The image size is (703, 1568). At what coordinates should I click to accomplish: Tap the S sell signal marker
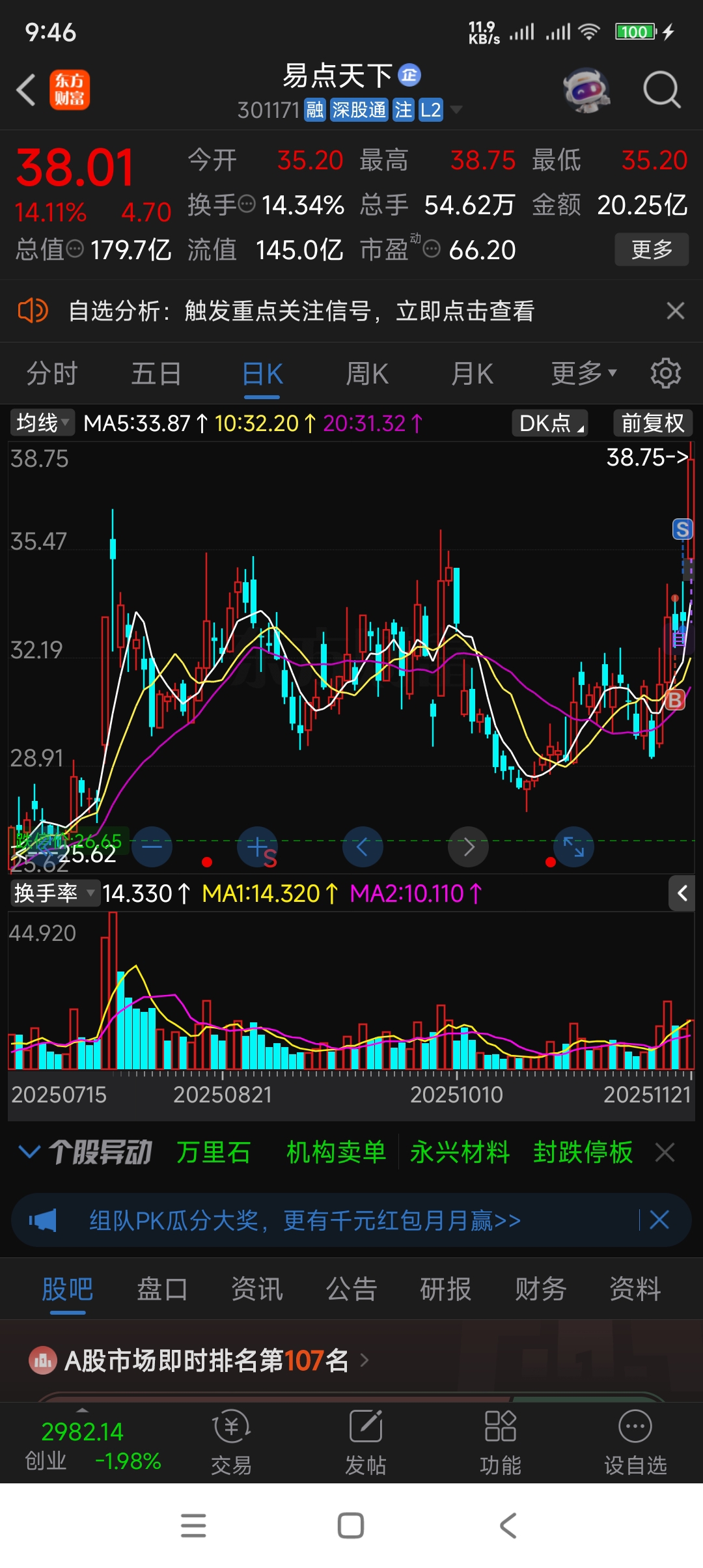tap(682, 529)
